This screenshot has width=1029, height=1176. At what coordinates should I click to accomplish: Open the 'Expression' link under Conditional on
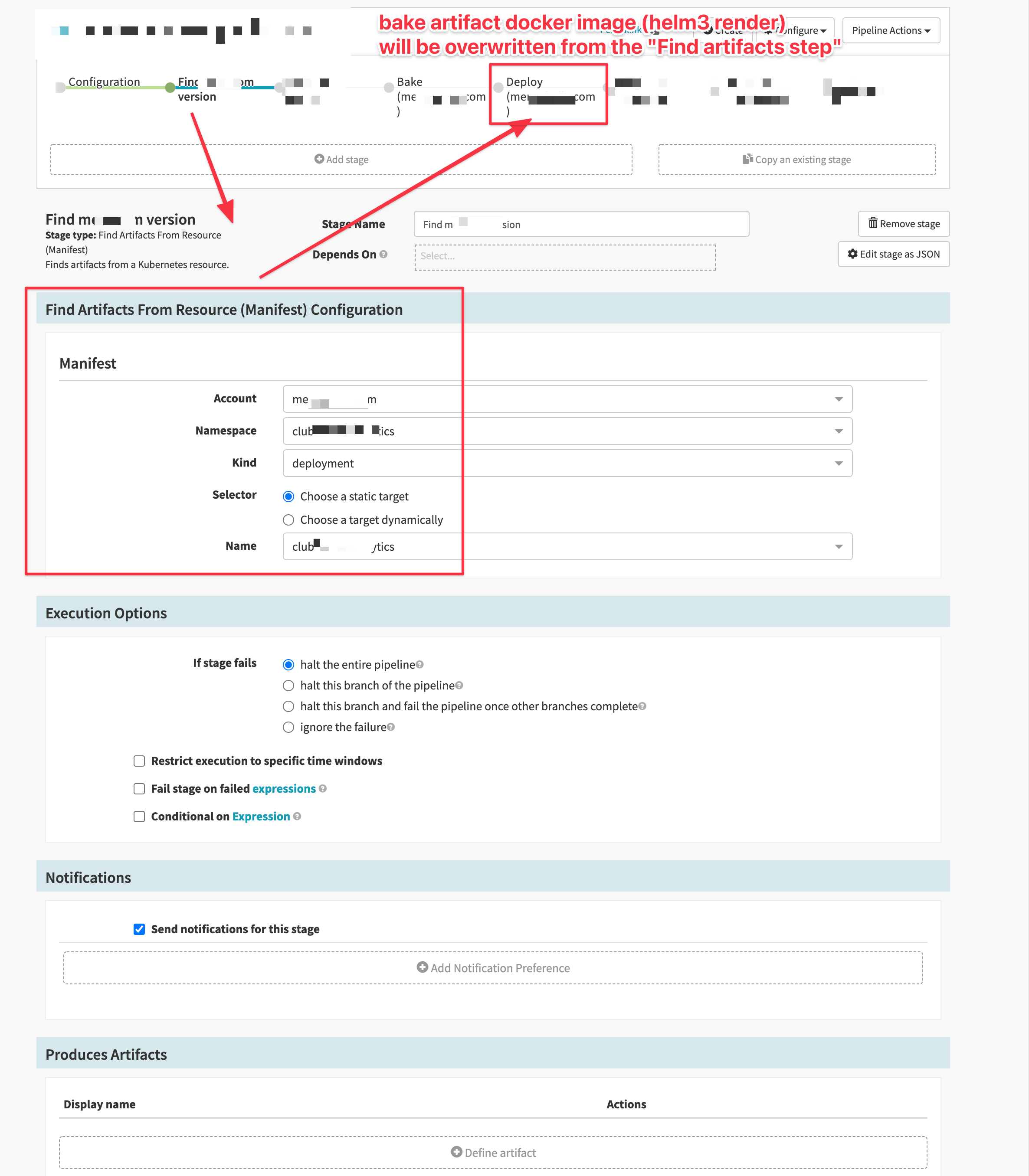[261, 816]
